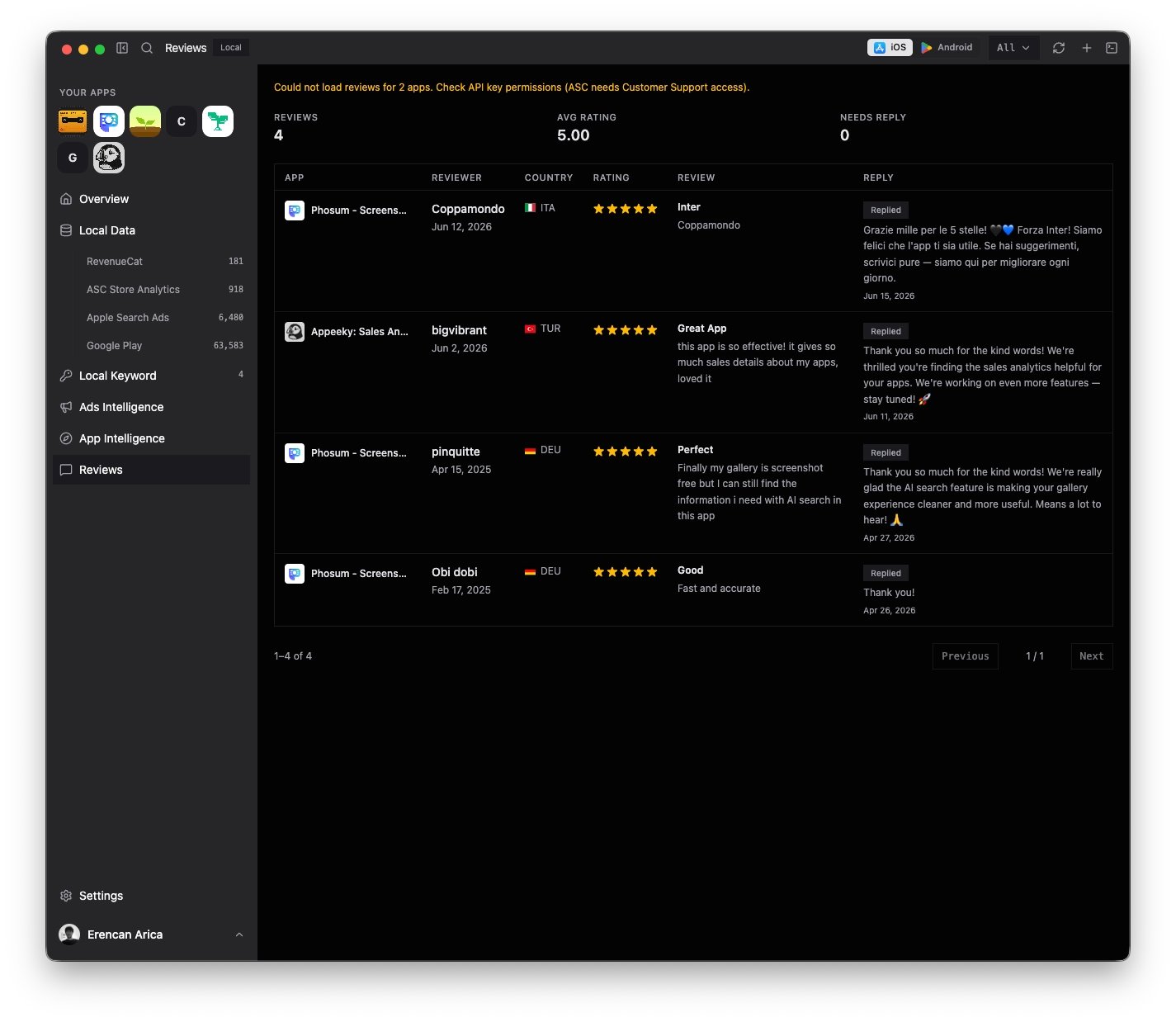
Task: Click the Rating column header
Action: coord(611,177)
